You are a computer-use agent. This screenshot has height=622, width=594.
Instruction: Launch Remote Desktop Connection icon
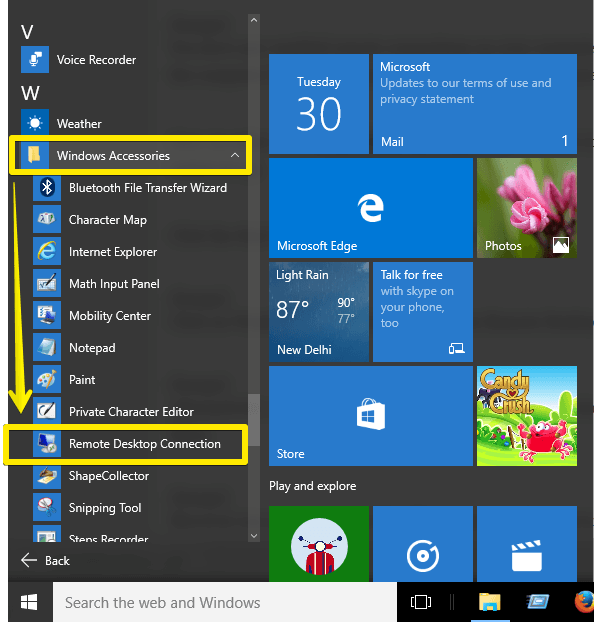(47, 443)
